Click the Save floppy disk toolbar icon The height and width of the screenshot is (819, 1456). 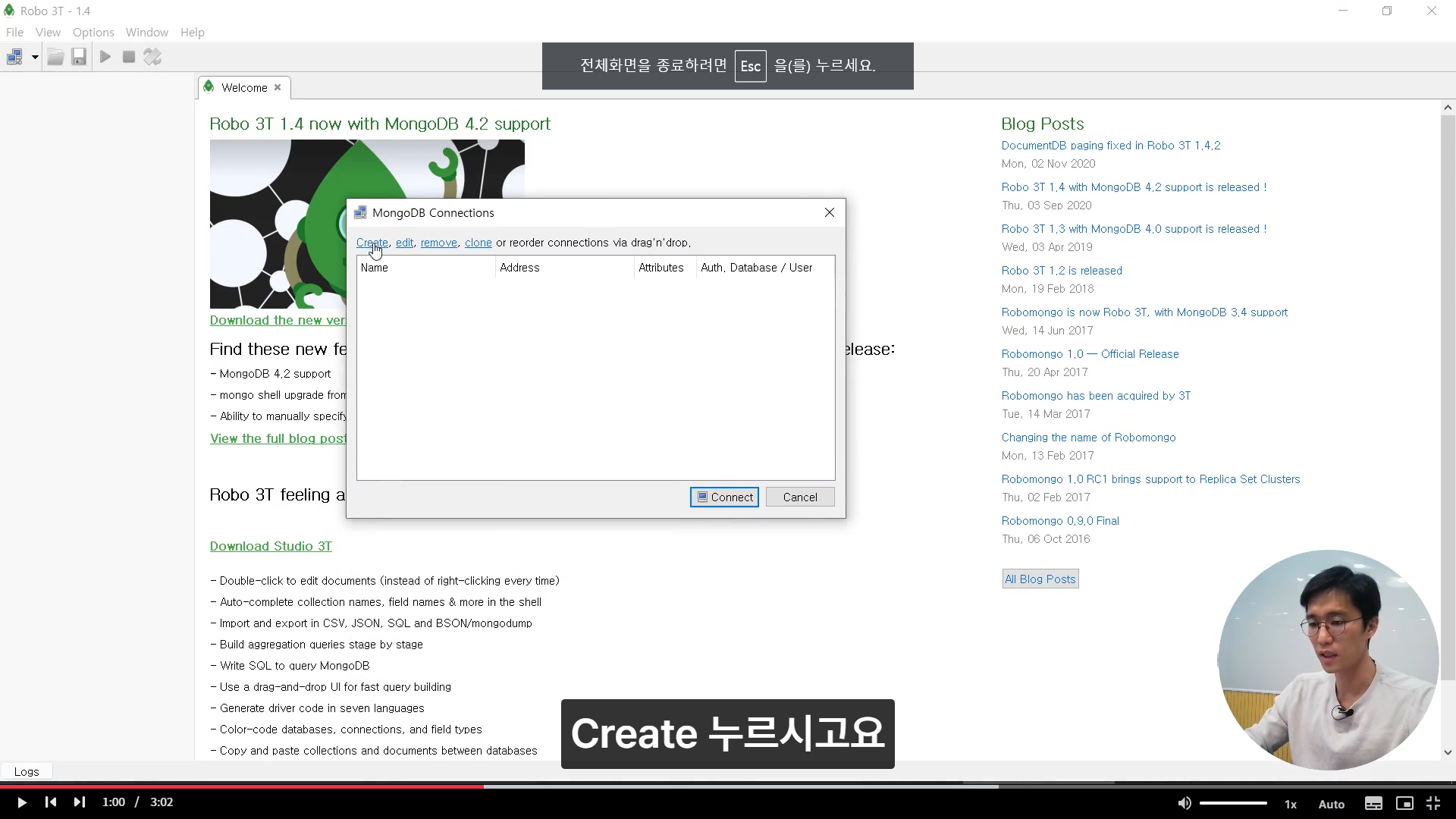pos(79,57)
